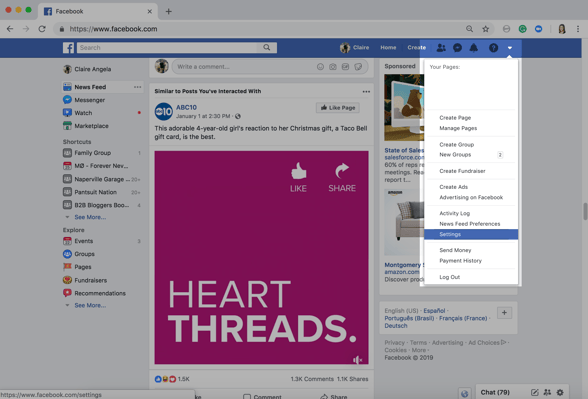This screenshot has width=588, height=399.
Task: Open Recommendations in Explore section
Action: pos(100,293)
